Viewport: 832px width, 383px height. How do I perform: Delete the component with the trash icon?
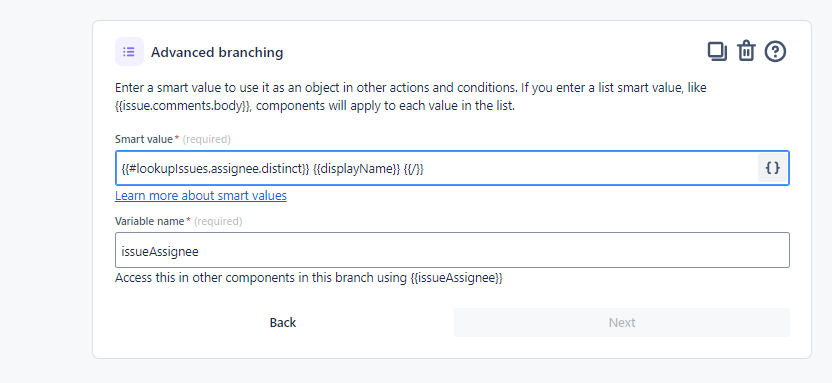(746, 51)
